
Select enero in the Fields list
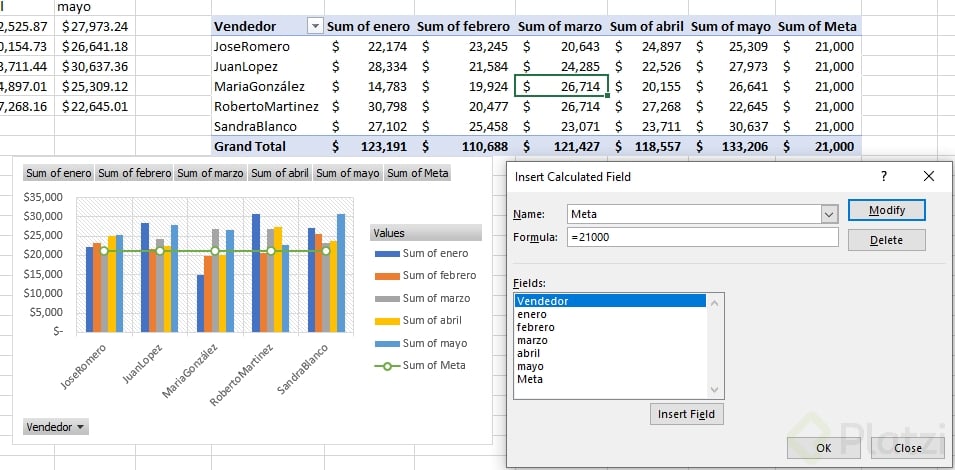(532, 314)
